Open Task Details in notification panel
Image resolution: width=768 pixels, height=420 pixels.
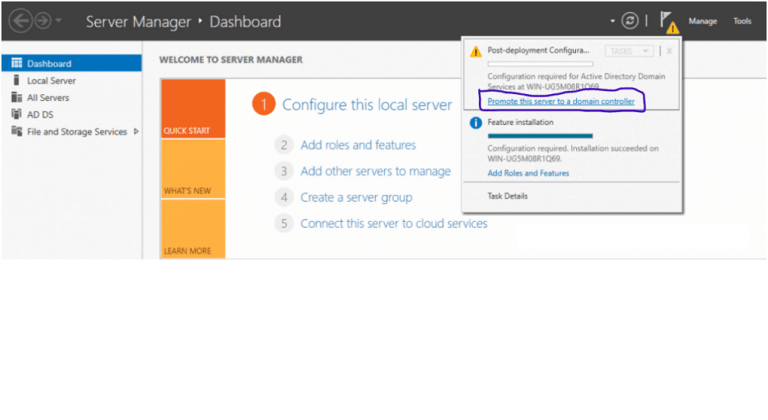[507, 196]
